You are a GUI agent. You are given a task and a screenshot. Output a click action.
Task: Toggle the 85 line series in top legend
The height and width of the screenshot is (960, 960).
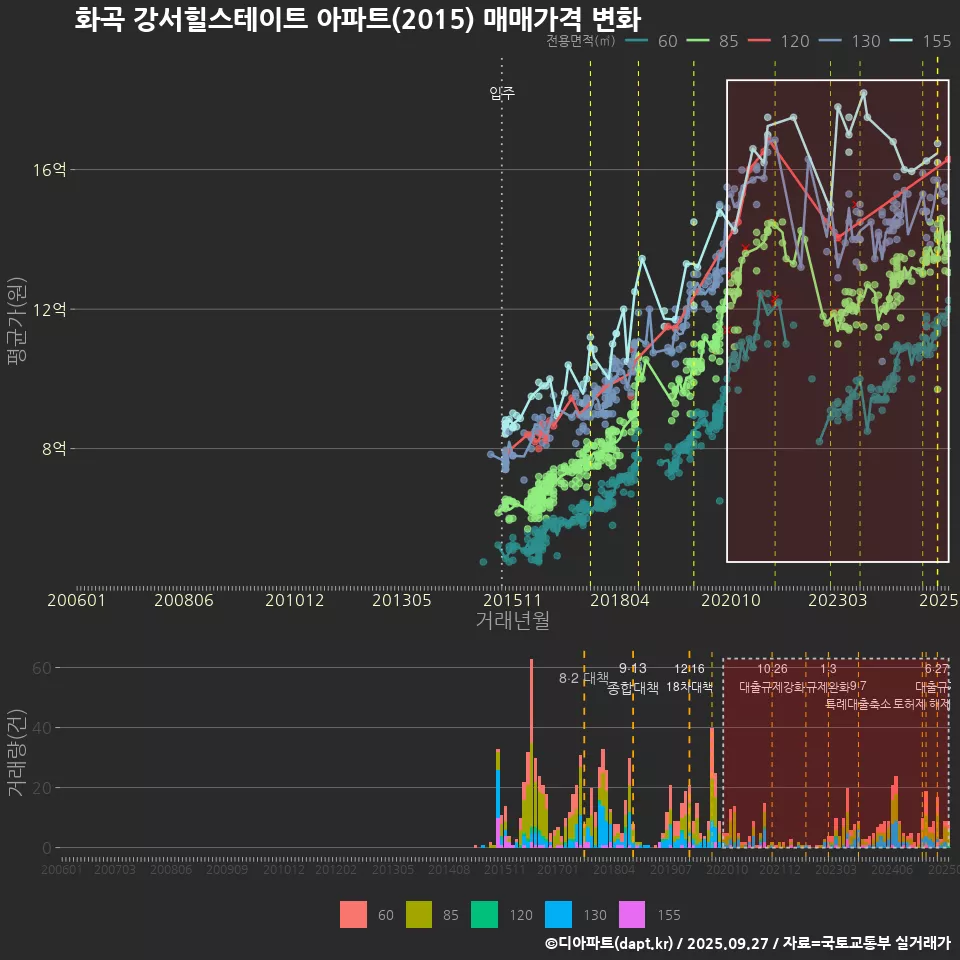click(713, 41)
